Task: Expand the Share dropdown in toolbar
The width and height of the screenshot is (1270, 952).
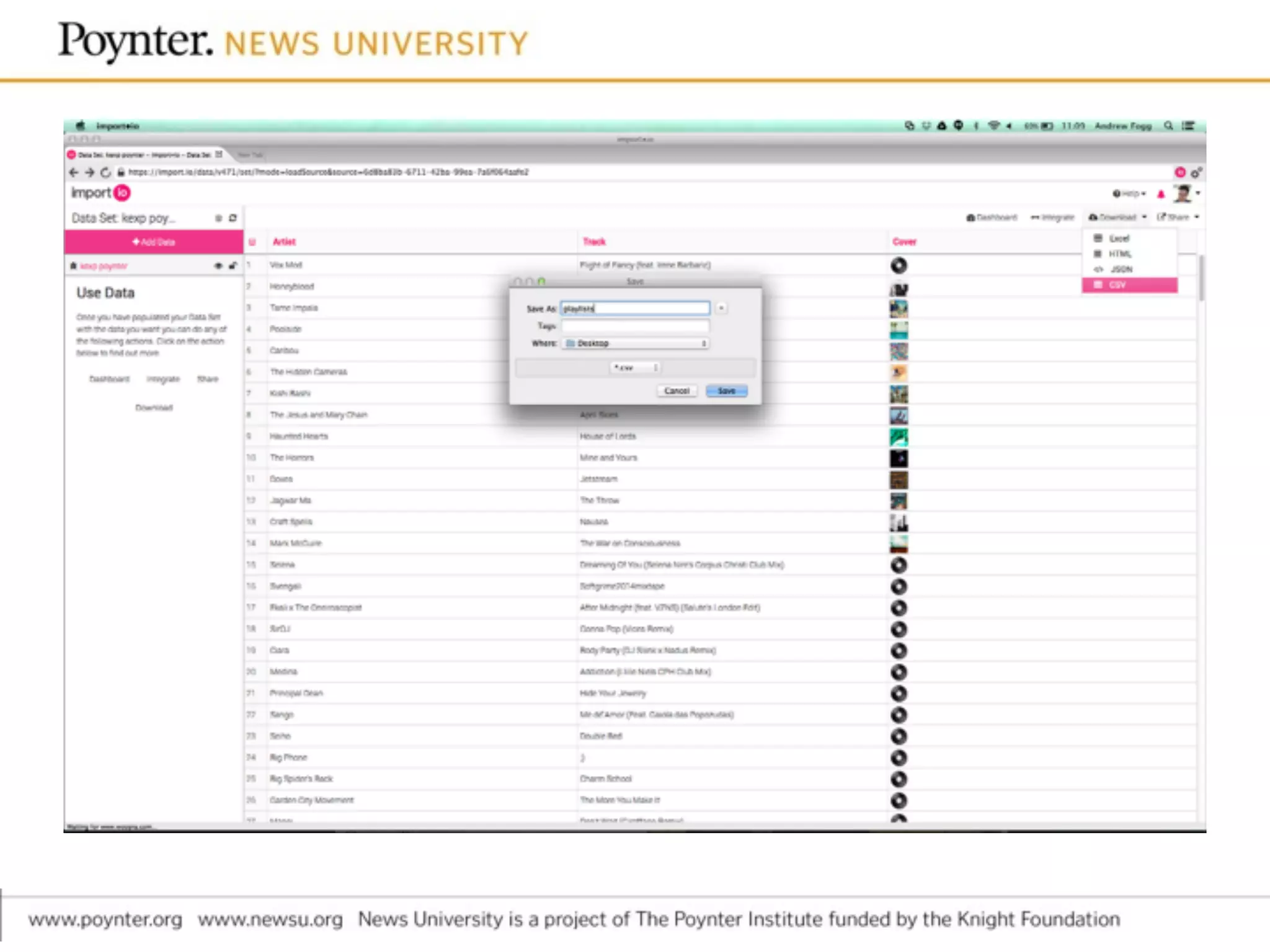Action: point(1178,218)
